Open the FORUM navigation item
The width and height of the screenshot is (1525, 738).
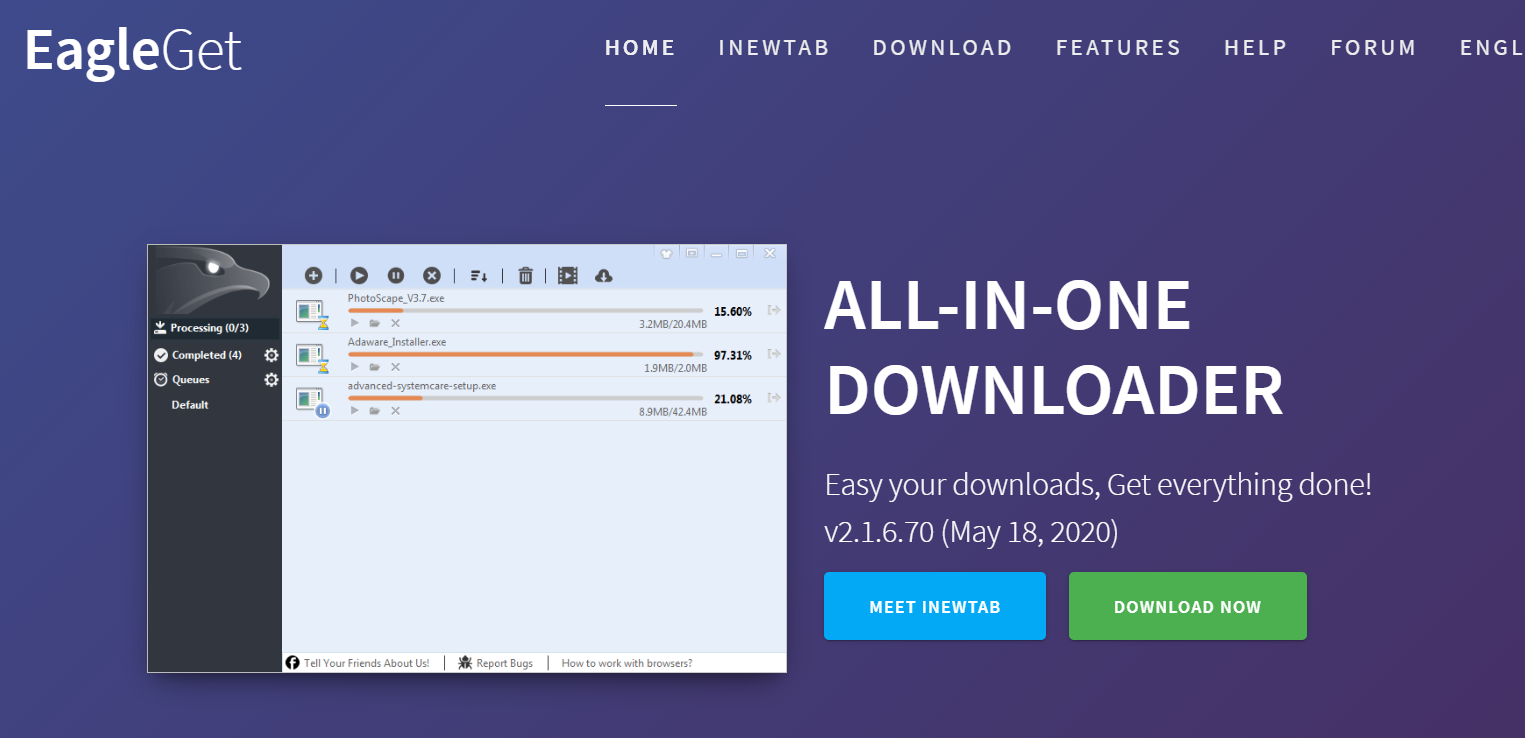pos(1374,48)
